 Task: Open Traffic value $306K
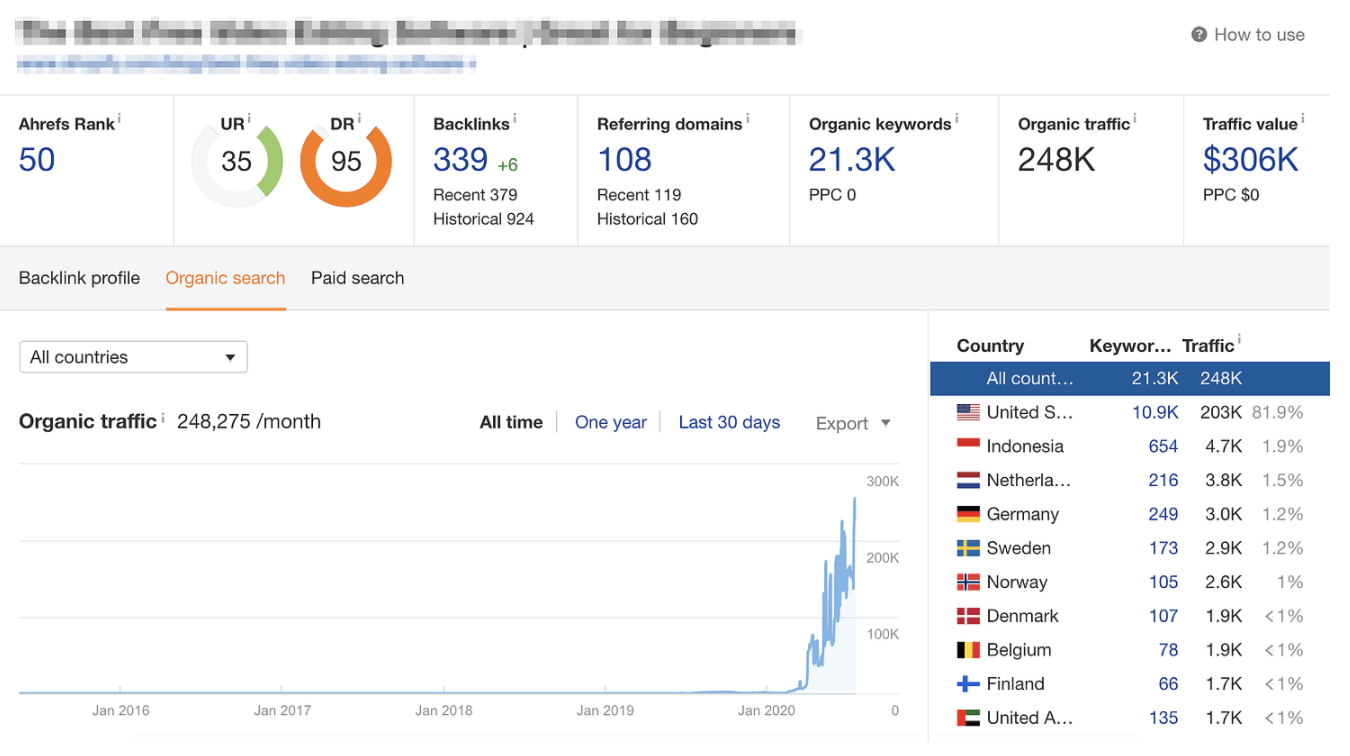[x=1250, y=160]
